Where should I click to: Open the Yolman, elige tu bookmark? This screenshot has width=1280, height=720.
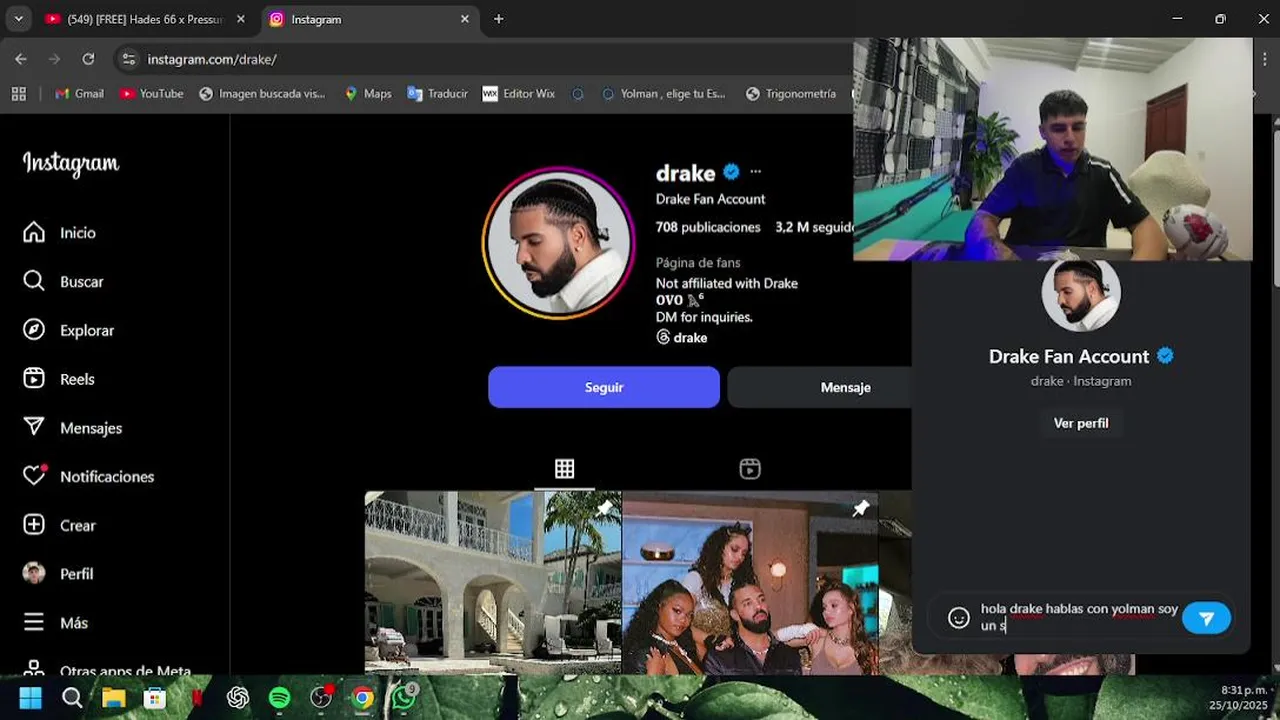tap(664, 93)
